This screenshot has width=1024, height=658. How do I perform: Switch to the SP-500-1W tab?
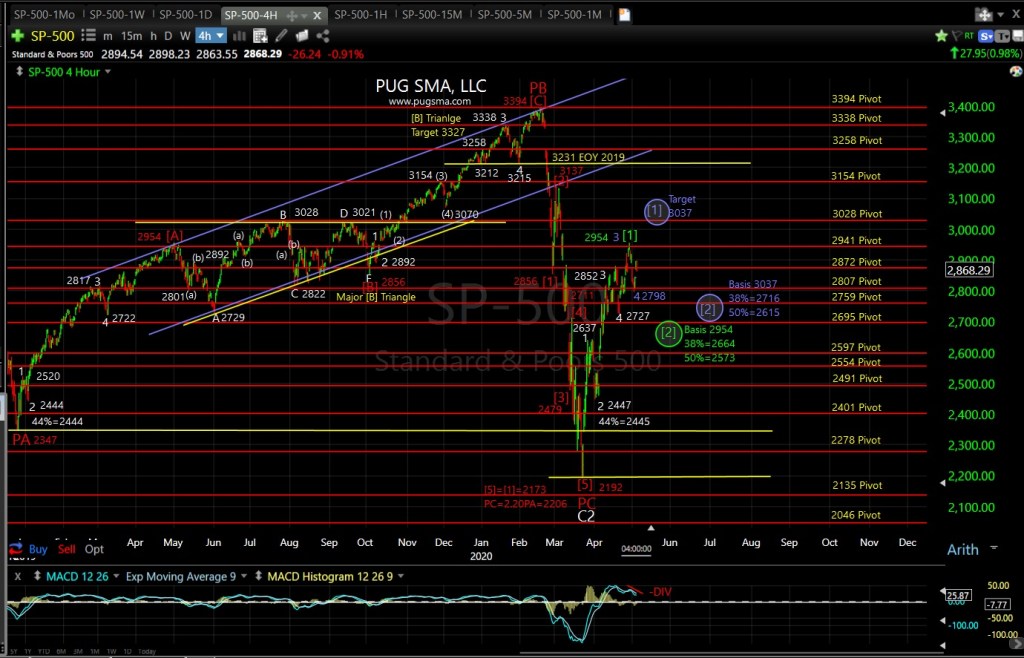[x=117, y=14]
